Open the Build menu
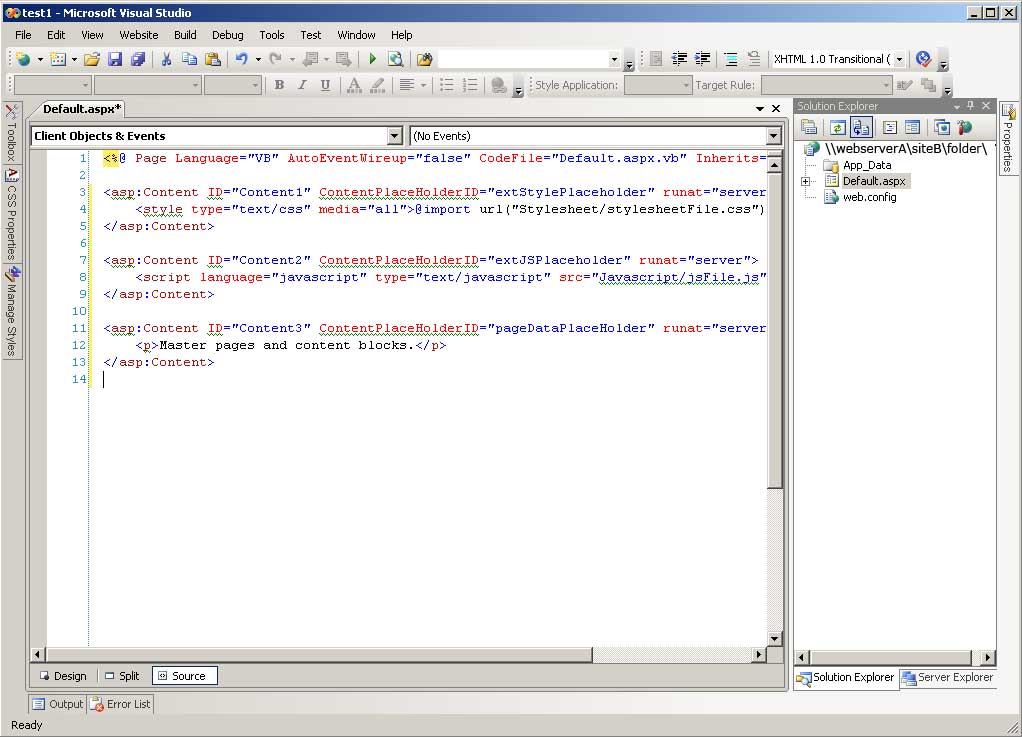 click(185, 35)
